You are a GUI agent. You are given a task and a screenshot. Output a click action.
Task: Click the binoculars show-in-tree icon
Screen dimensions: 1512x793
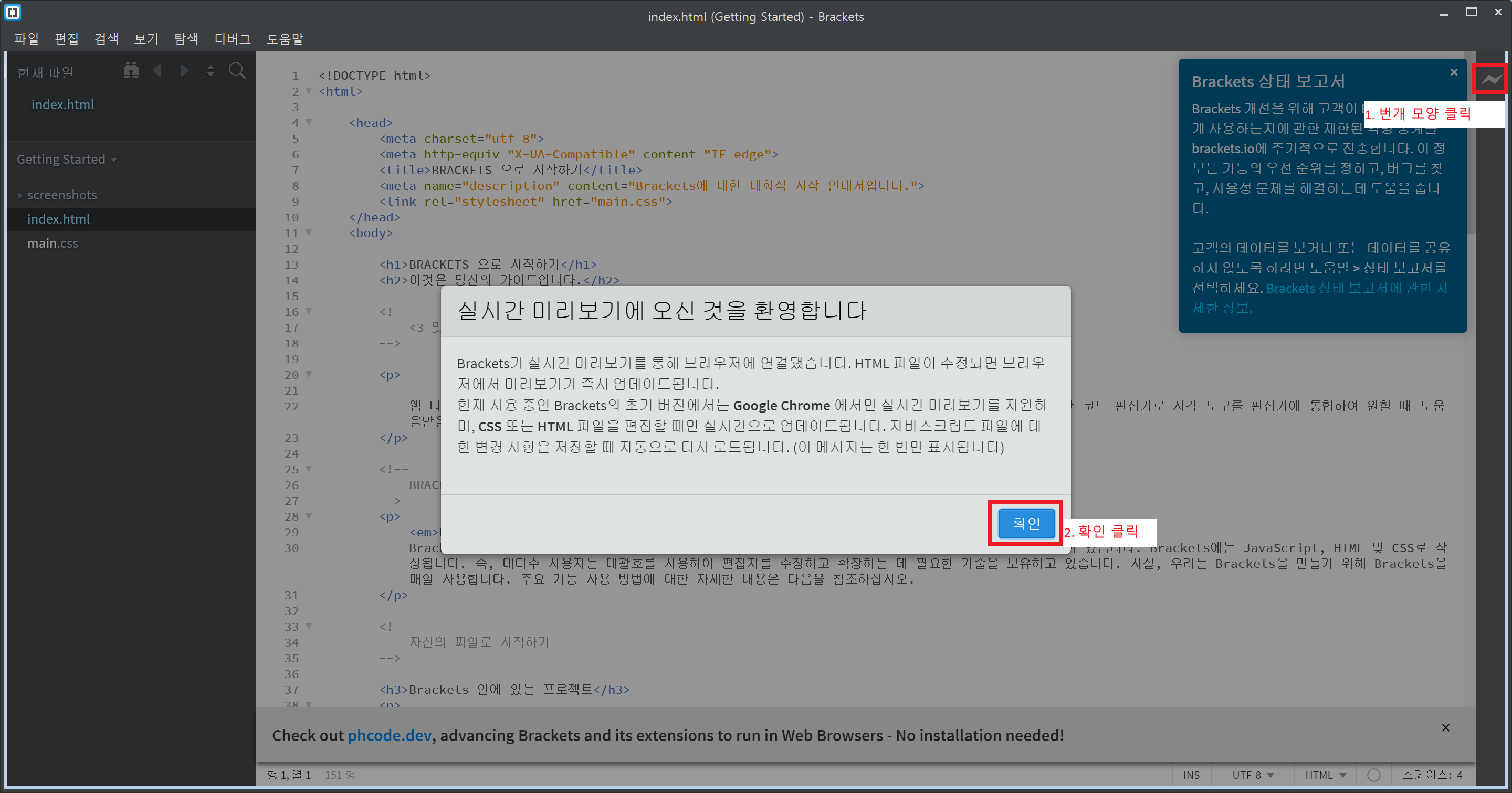click(131, 71)
